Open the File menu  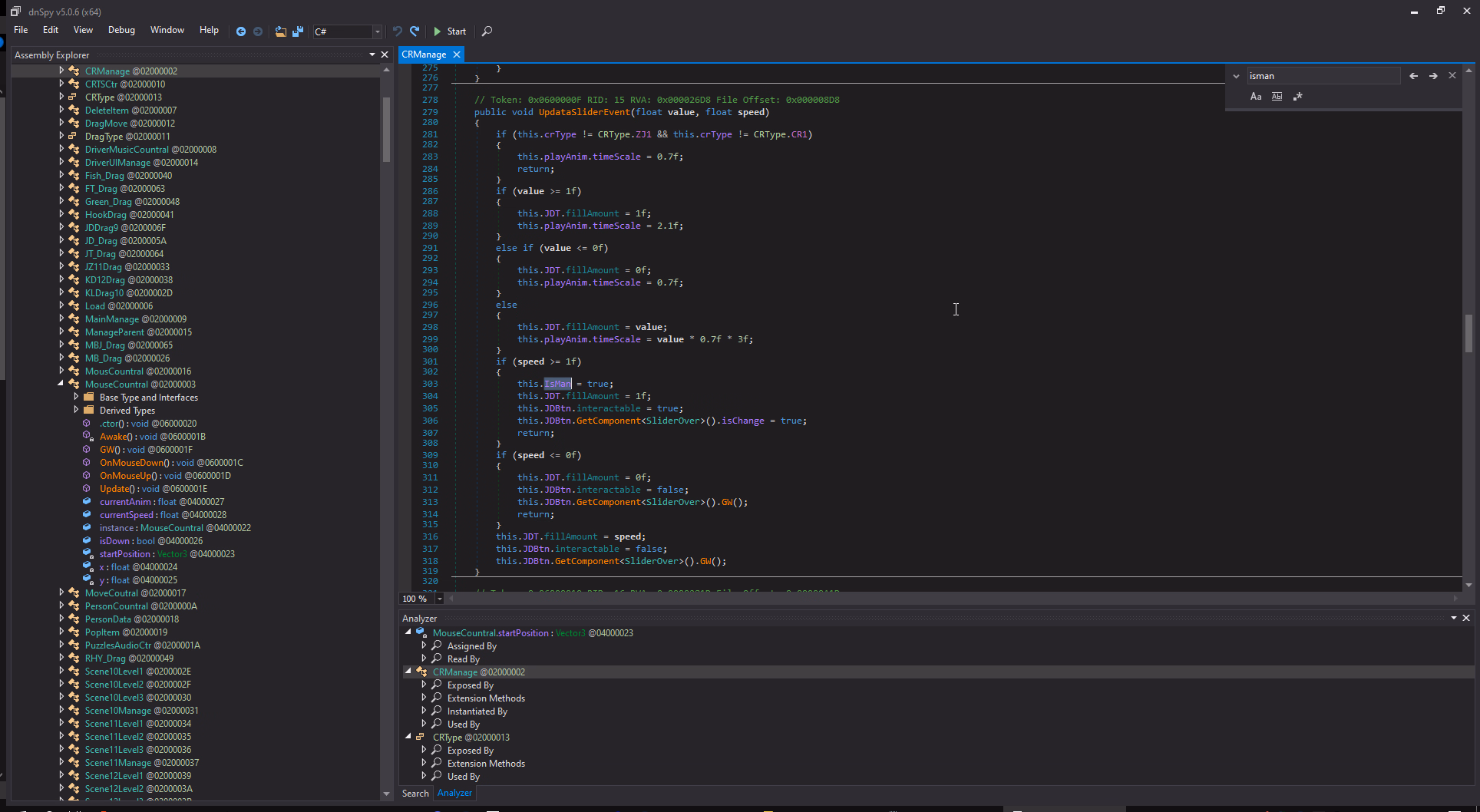(x=21, y=30)
